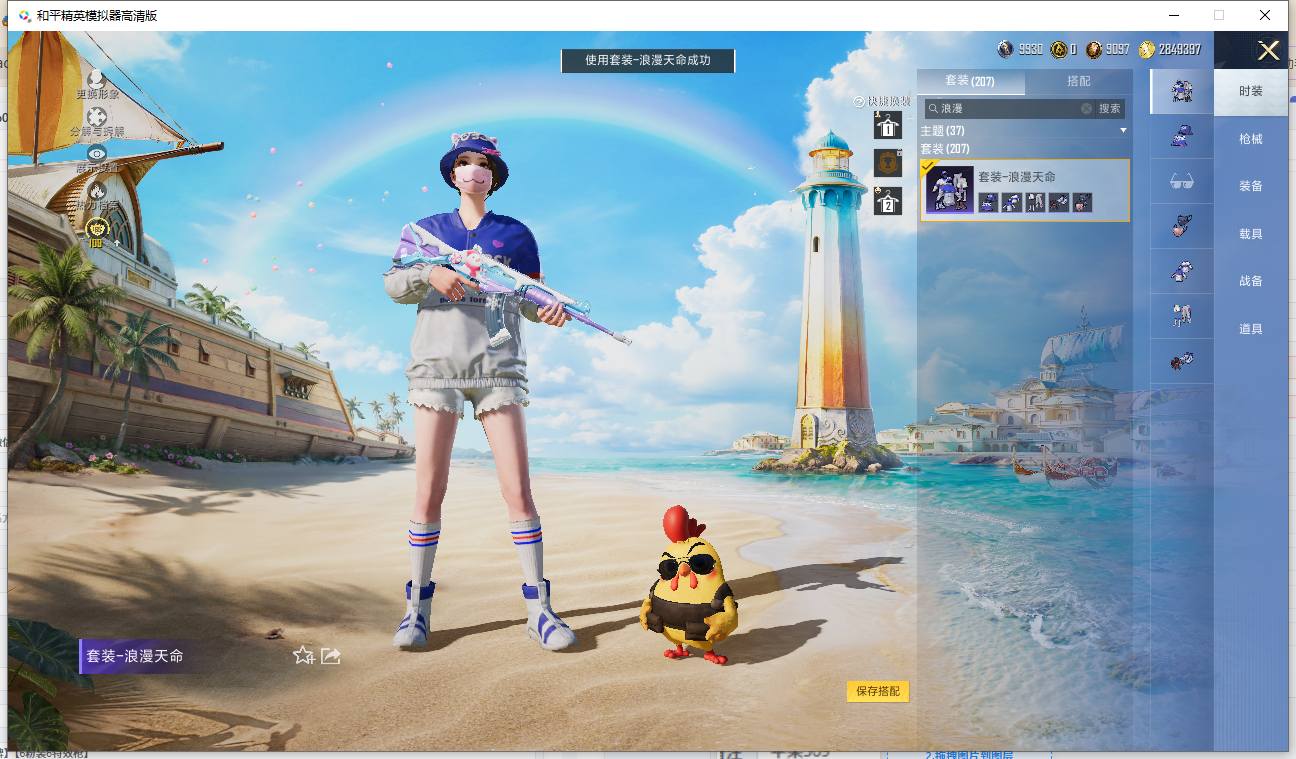Open the 快捷换装 help circle icon
Viewport: 1296px width, 759px height.
pos(858,102)
